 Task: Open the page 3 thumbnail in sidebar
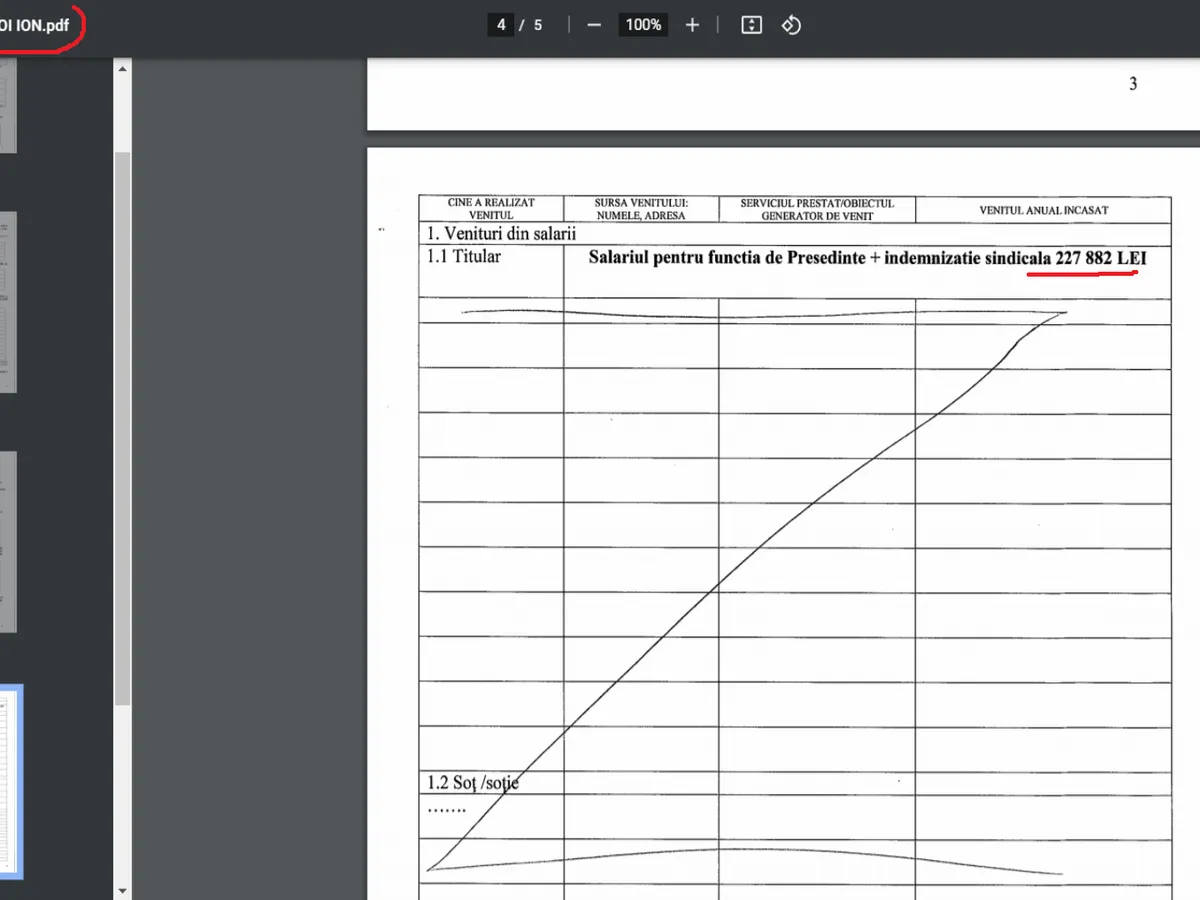(8, 541)
